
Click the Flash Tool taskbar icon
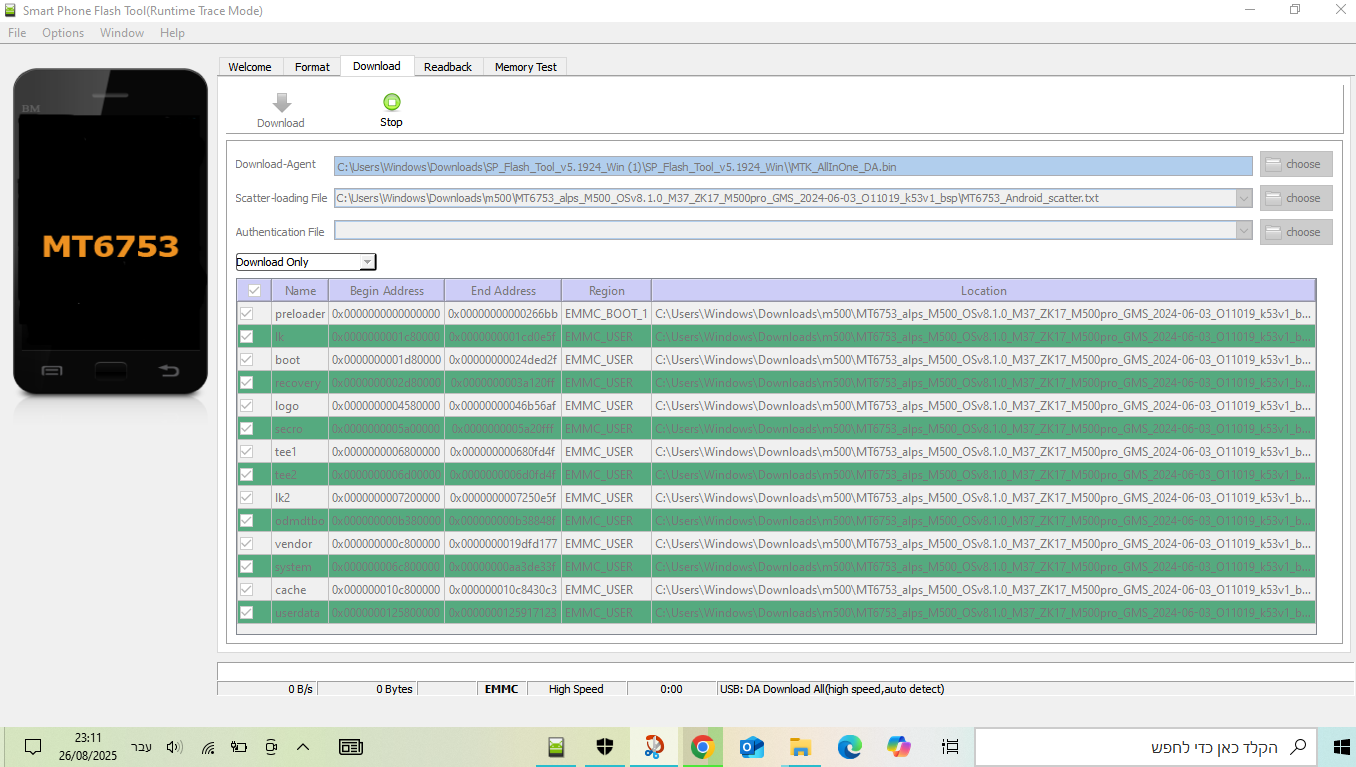click(x=556, y=747)
